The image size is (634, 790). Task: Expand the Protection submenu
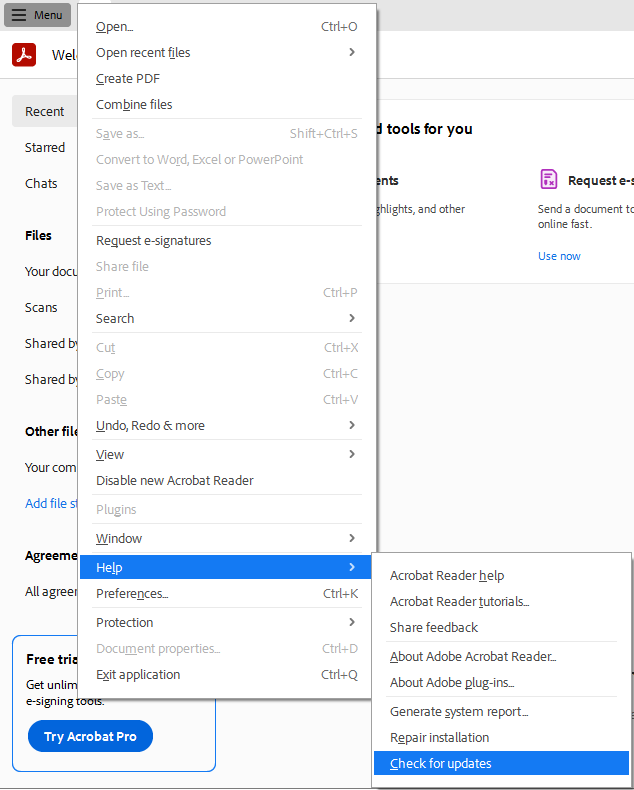(x=226, y=622)
